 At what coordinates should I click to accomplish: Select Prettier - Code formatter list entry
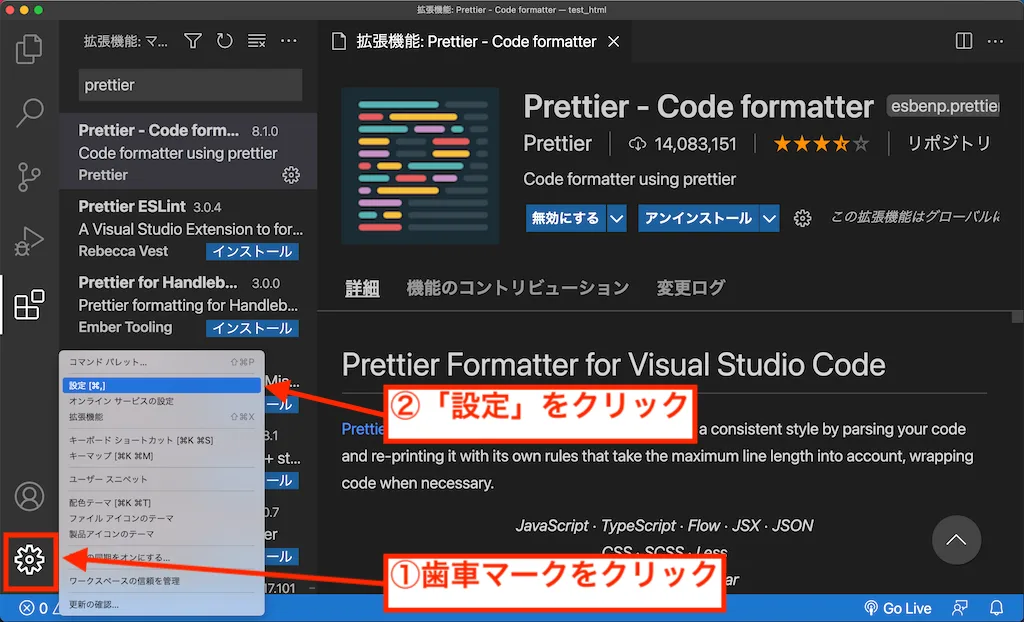188,152
